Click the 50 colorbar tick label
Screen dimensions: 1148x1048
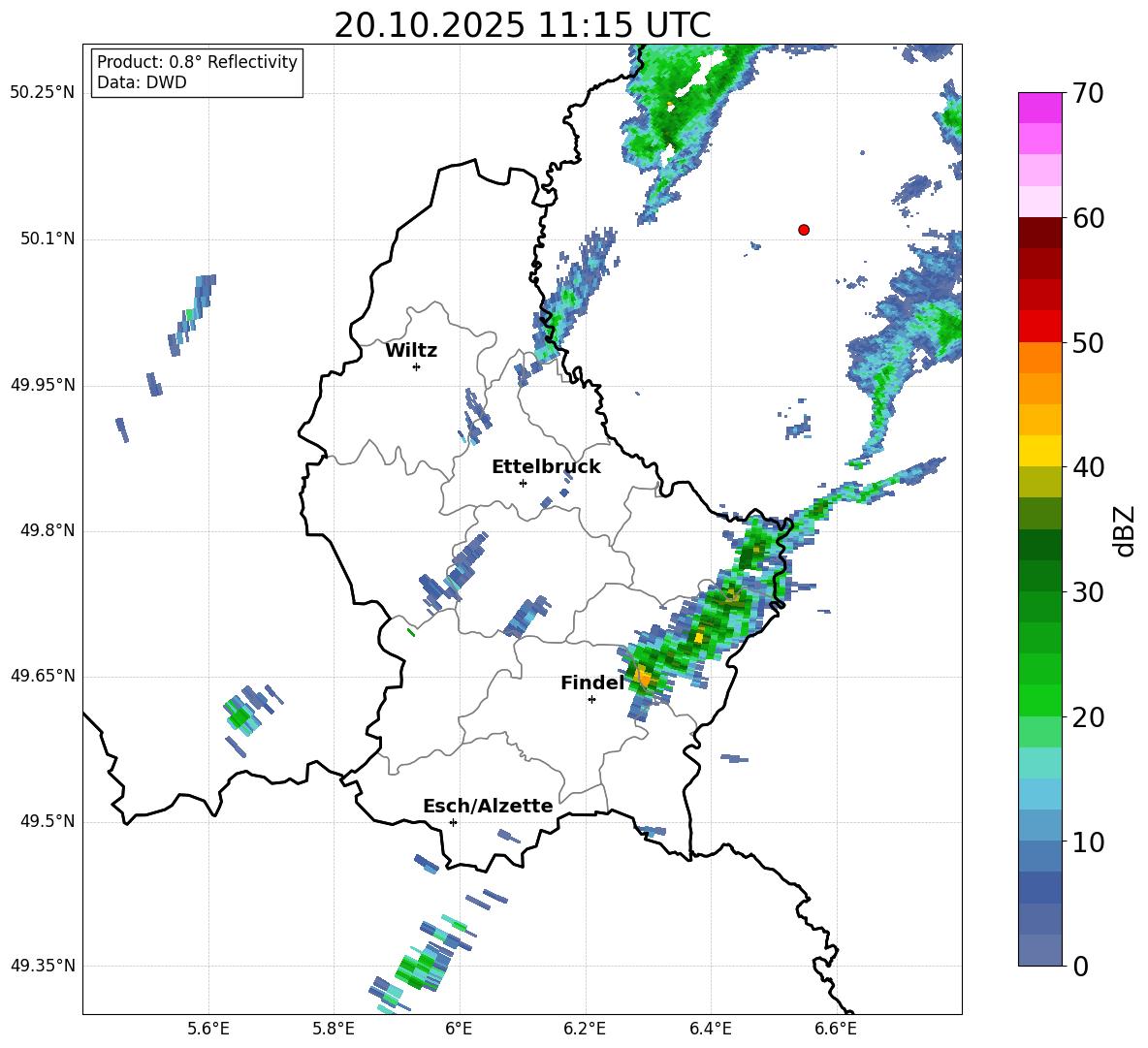[x=1088, y=343]
